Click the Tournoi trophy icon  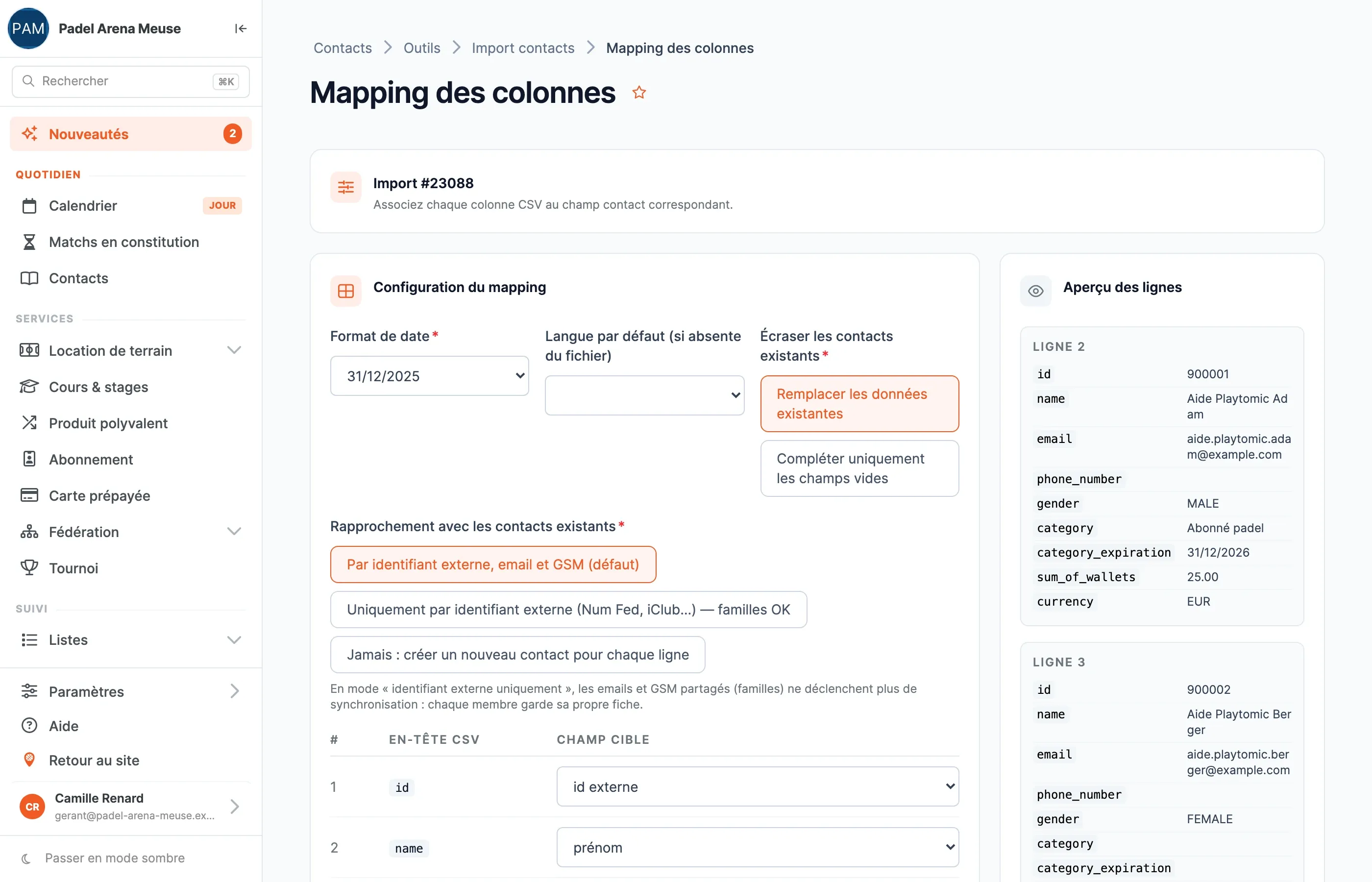(29, 567)
